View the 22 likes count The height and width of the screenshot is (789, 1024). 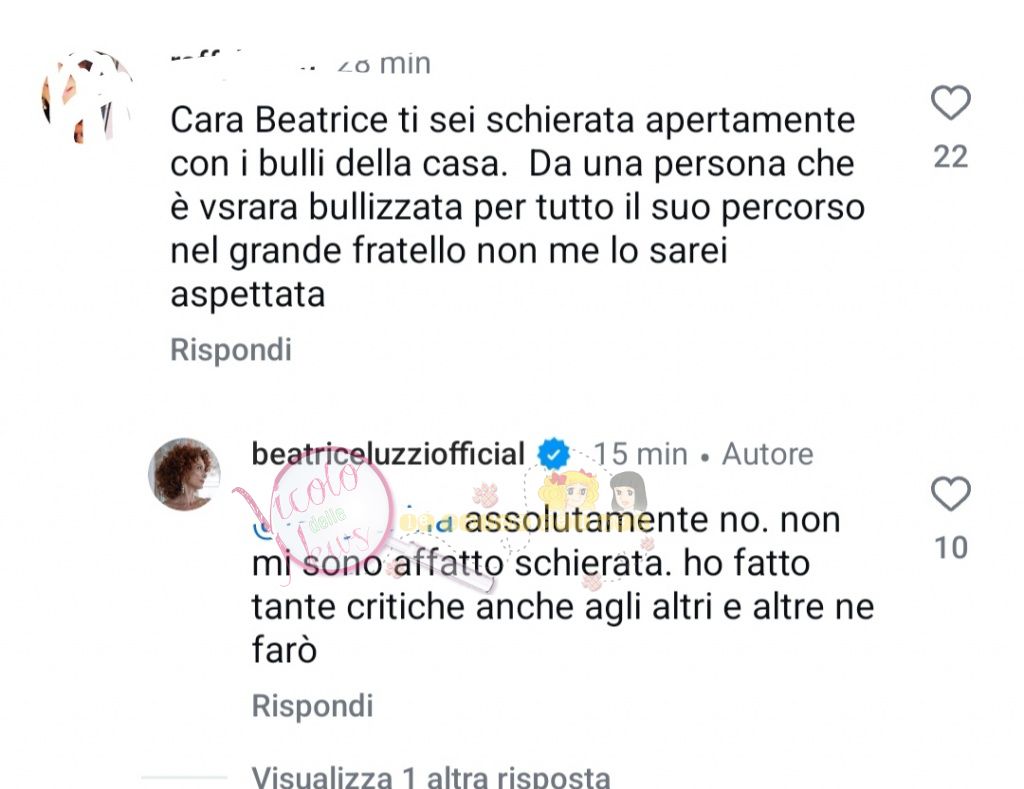coord(950,157)
